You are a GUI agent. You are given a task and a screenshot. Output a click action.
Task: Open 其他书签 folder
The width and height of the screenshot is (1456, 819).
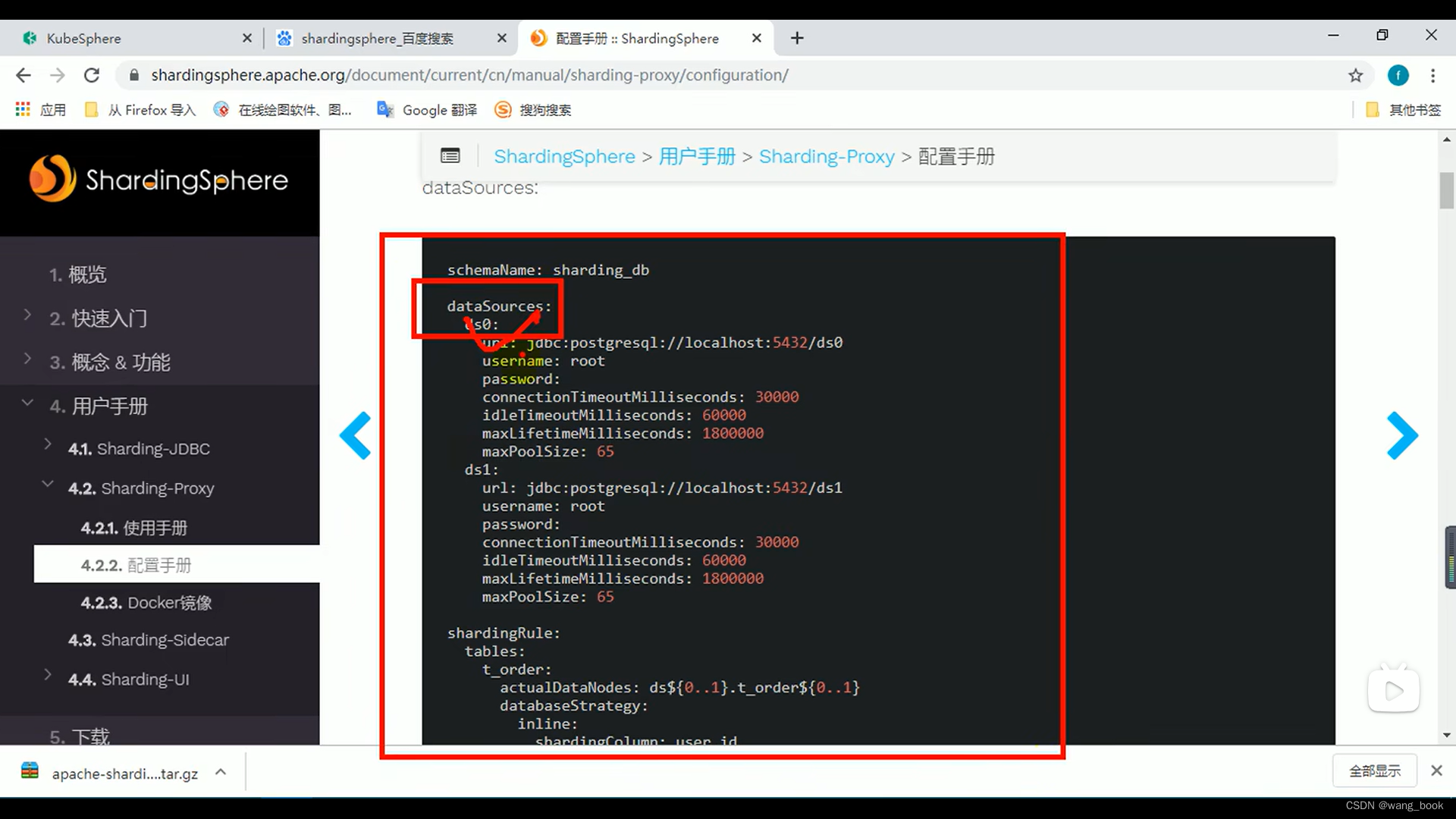[1403, 110]
